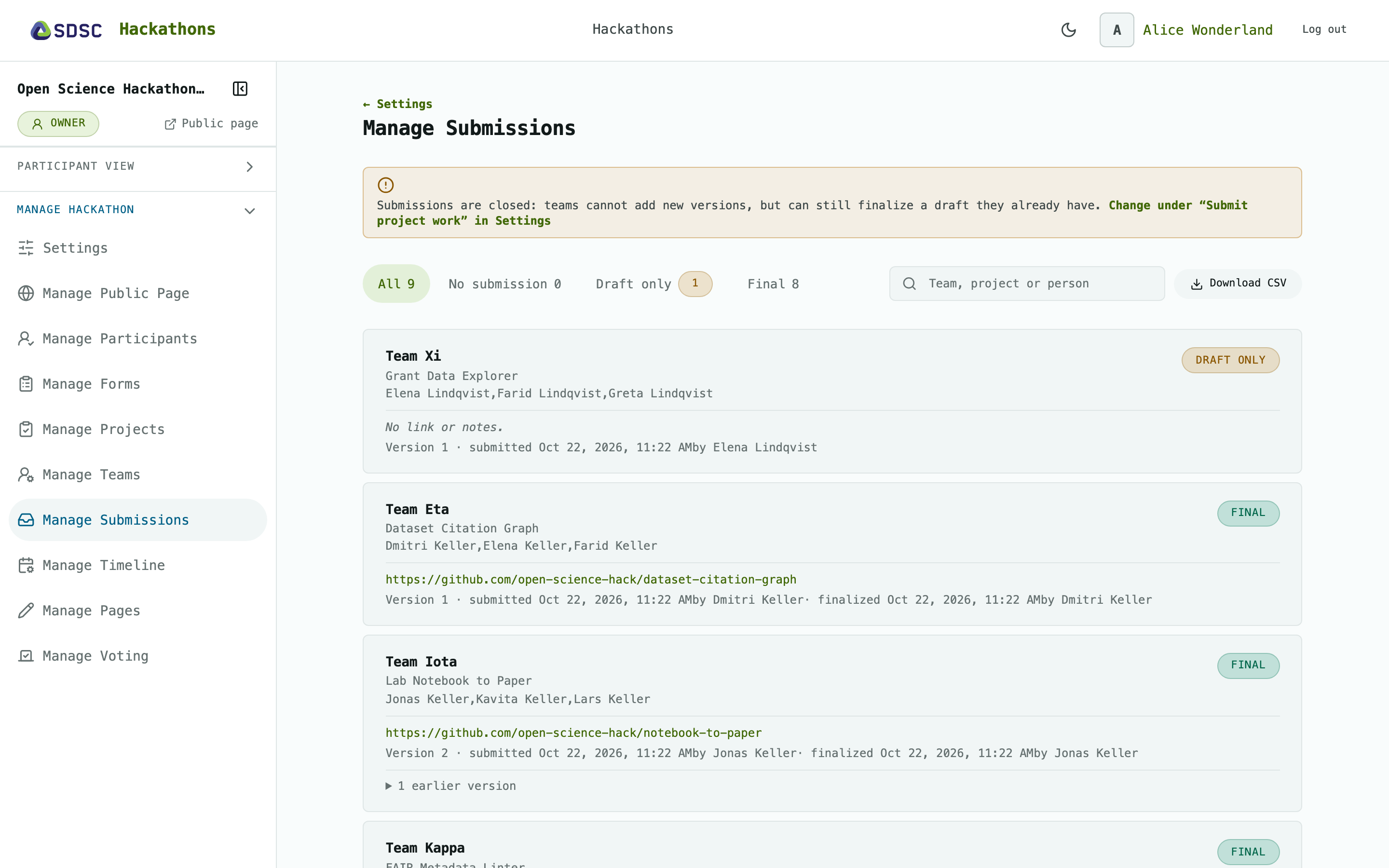Click the Final badge on Team Iota

(x=1248, y=665)
